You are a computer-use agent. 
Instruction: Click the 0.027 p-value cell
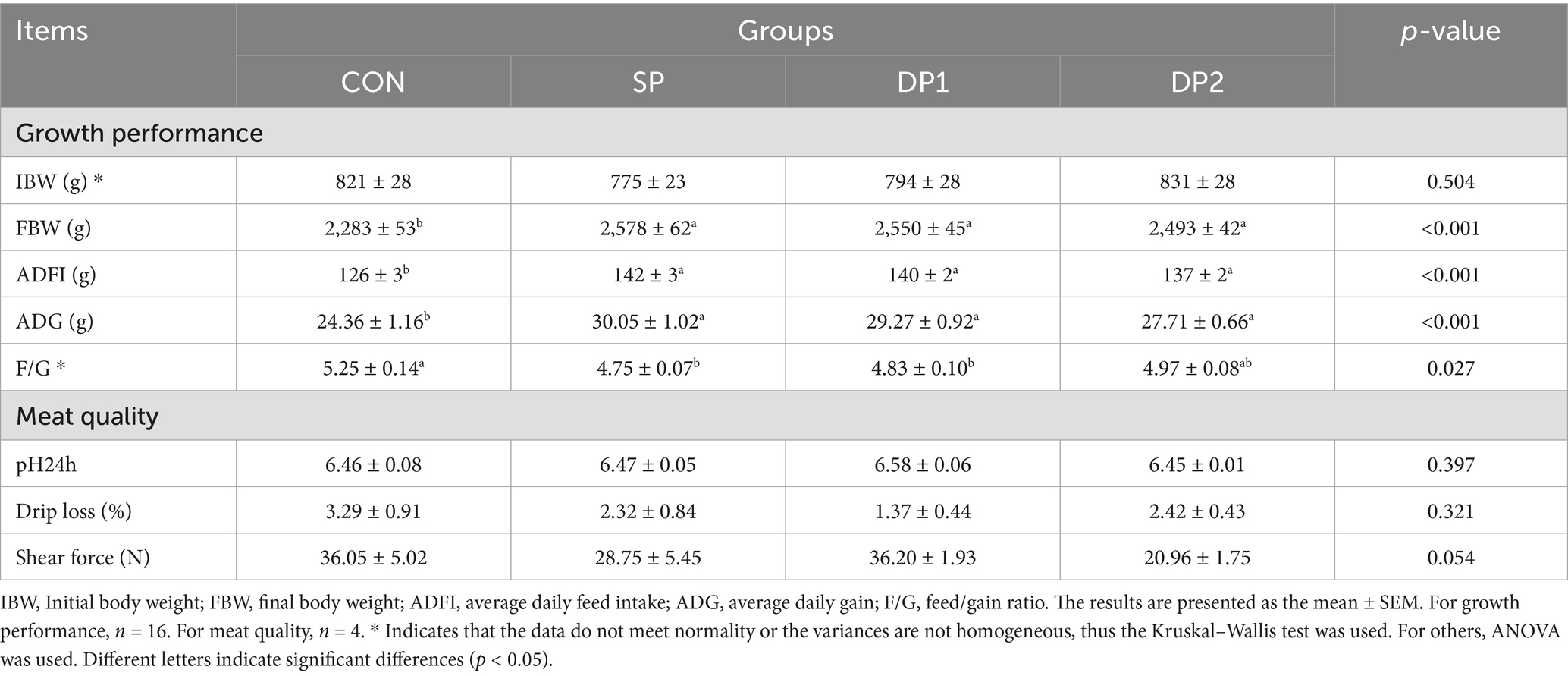coord(1450,369)
